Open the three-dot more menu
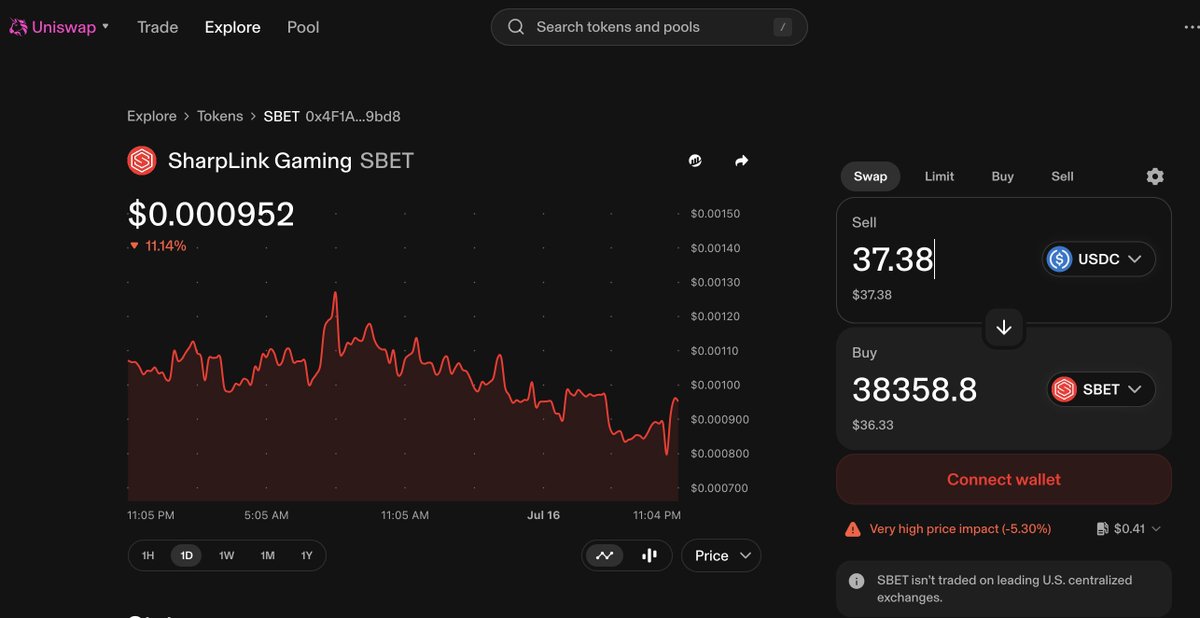 [x=1189, y=27]
